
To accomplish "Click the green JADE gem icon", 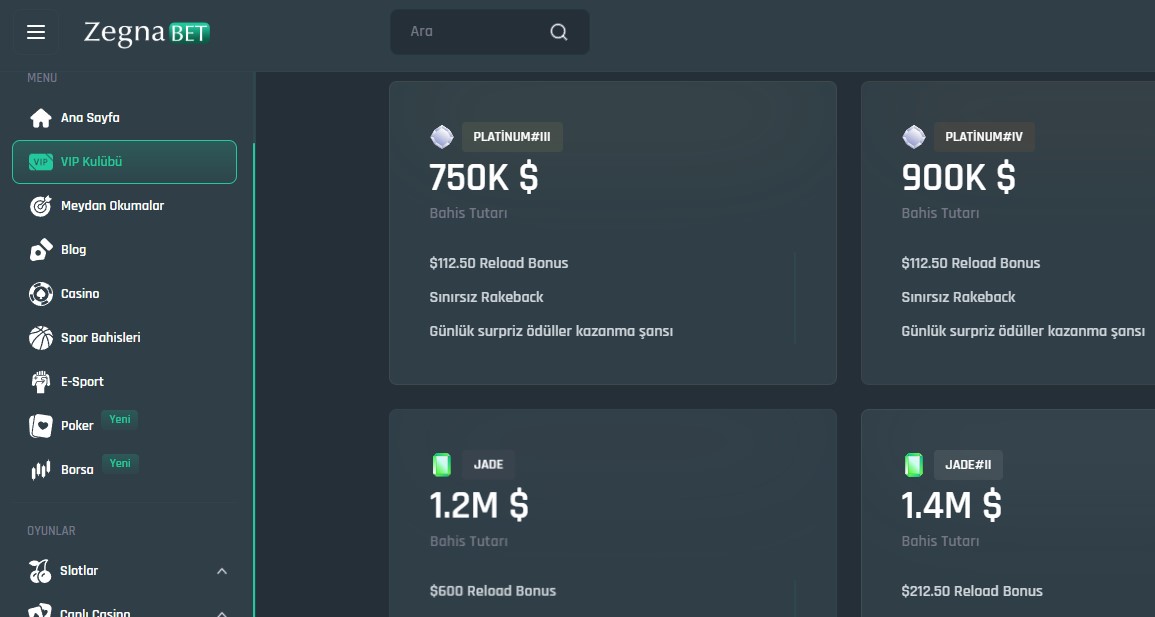I will pos(442,465).
